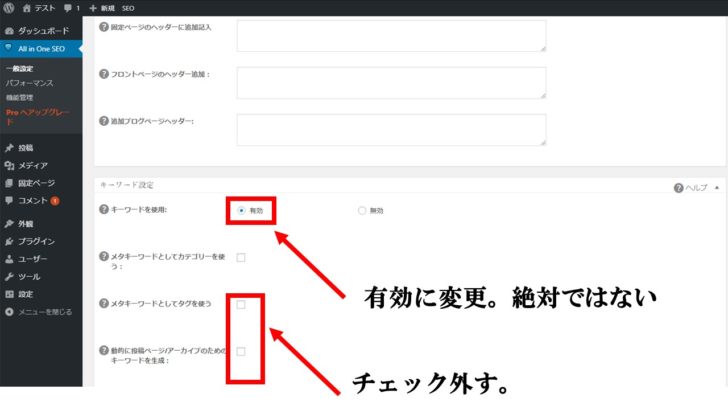Collapse sidebar with メニューを閉じる

(41, 312)
